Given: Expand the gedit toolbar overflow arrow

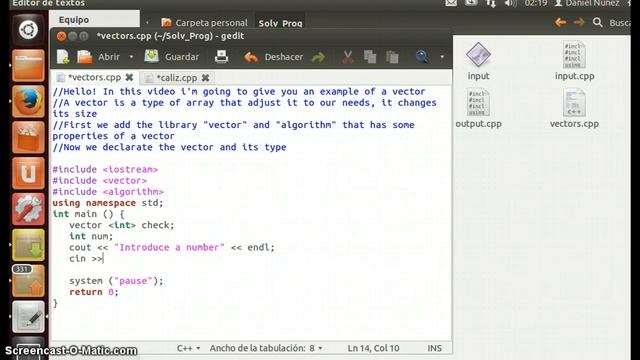Looking at the screenshot, I should [442, 57].
